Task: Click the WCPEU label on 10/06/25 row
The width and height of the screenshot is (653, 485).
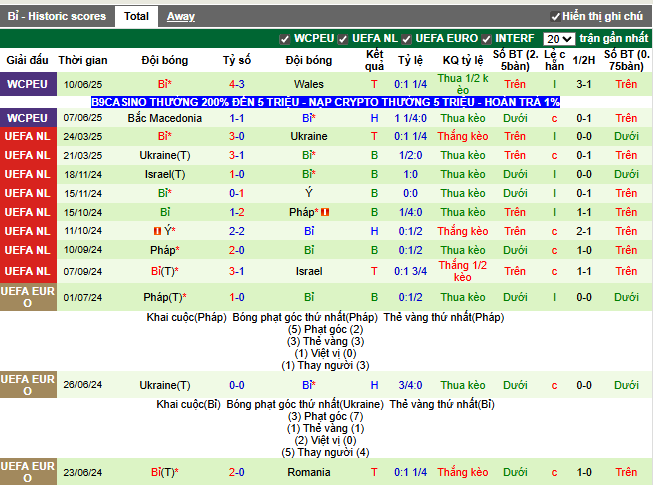Action: [27, 84]
